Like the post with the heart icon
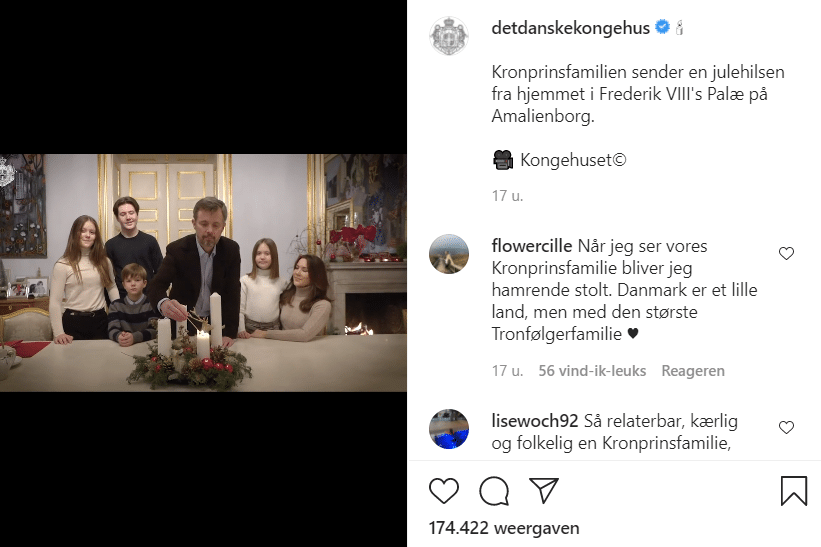The height and width of the screenshot is (547, 821). (x=444, y=491)
